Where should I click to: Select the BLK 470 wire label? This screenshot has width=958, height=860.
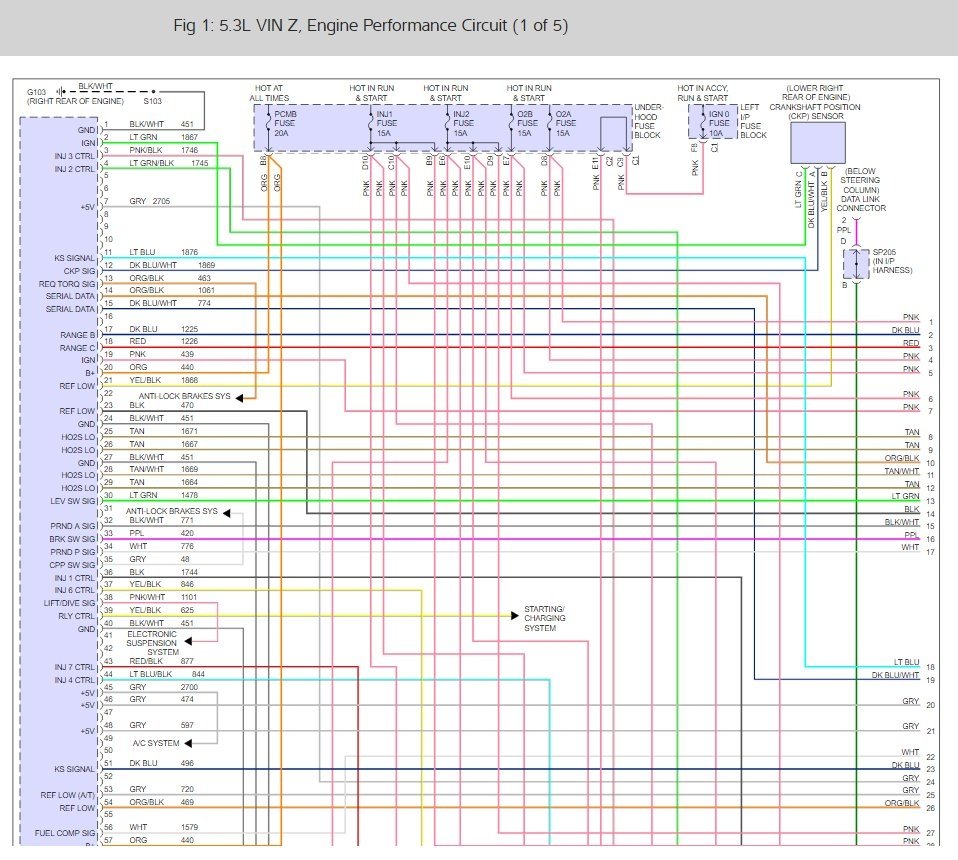pyautogui.click(x=161, y=405)
